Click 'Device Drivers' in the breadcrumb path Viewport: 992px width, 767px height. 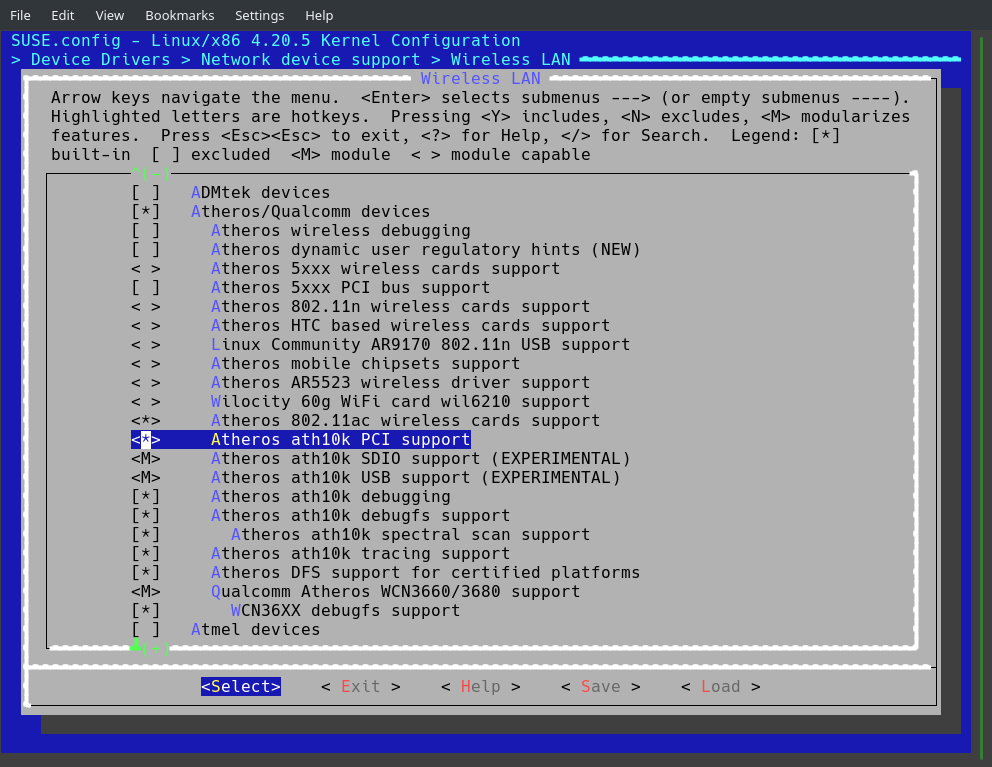point(101,59)
